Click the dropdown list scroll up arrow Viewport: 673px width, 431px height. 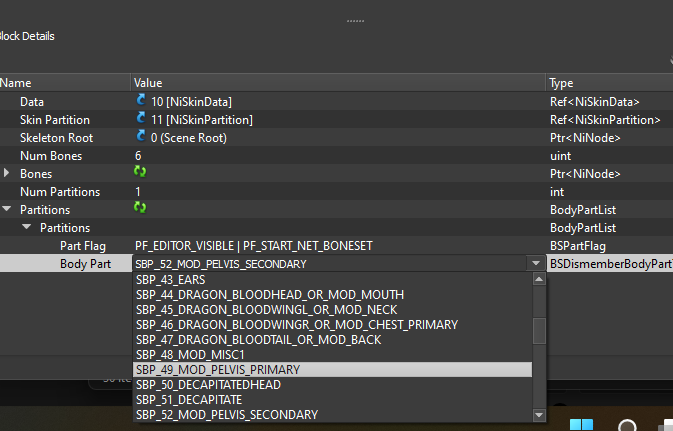tap(539, 279)
